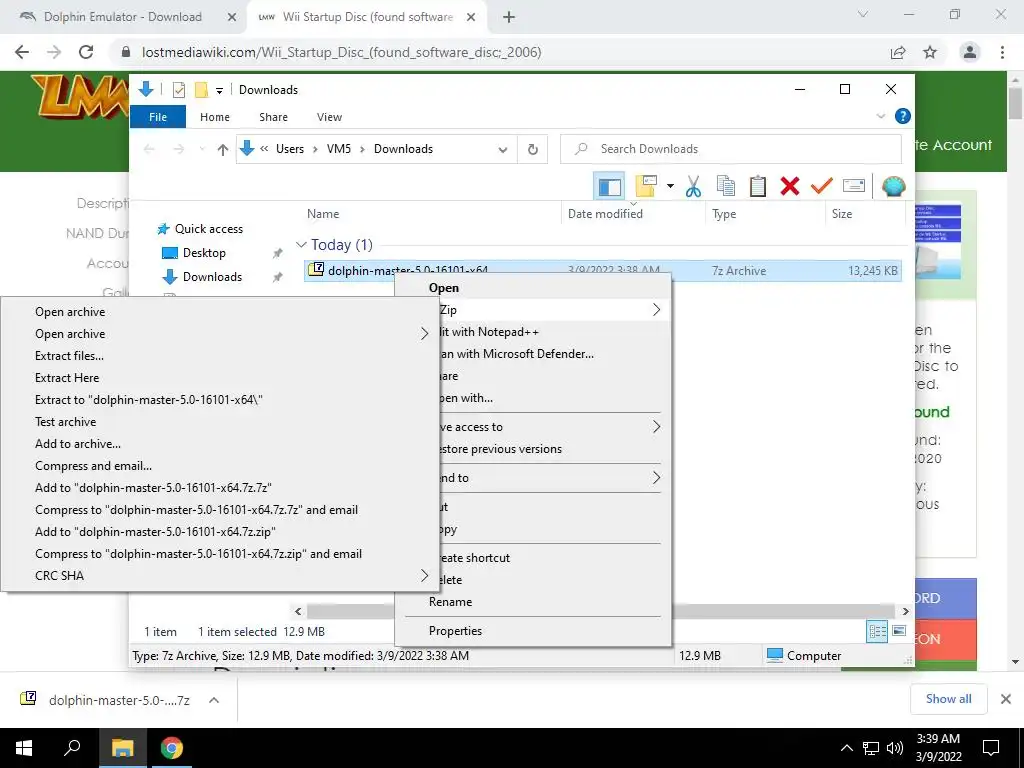This screenshot has width=1024, height=768.
Task: Click the Properties checkmark quick access icon
Action: 179,90
